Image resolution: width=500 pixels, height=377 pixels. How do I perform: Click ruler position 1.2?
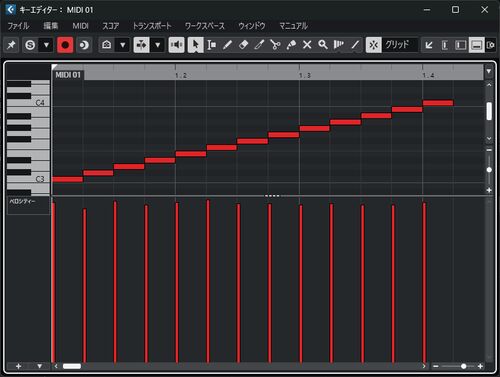[x=181, y=76]
